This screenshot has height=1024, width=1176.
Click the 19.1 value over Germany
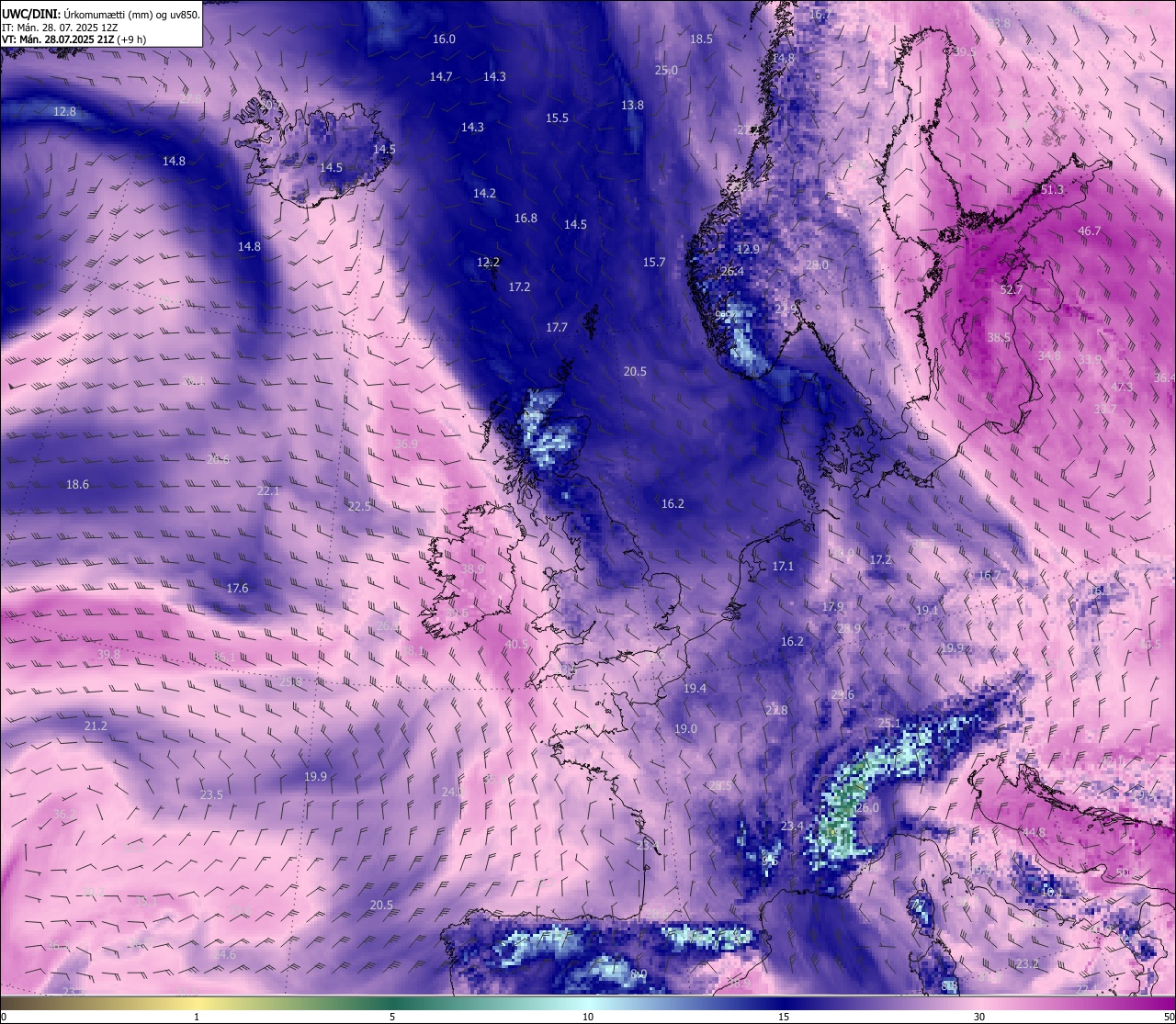coord(926,610)
